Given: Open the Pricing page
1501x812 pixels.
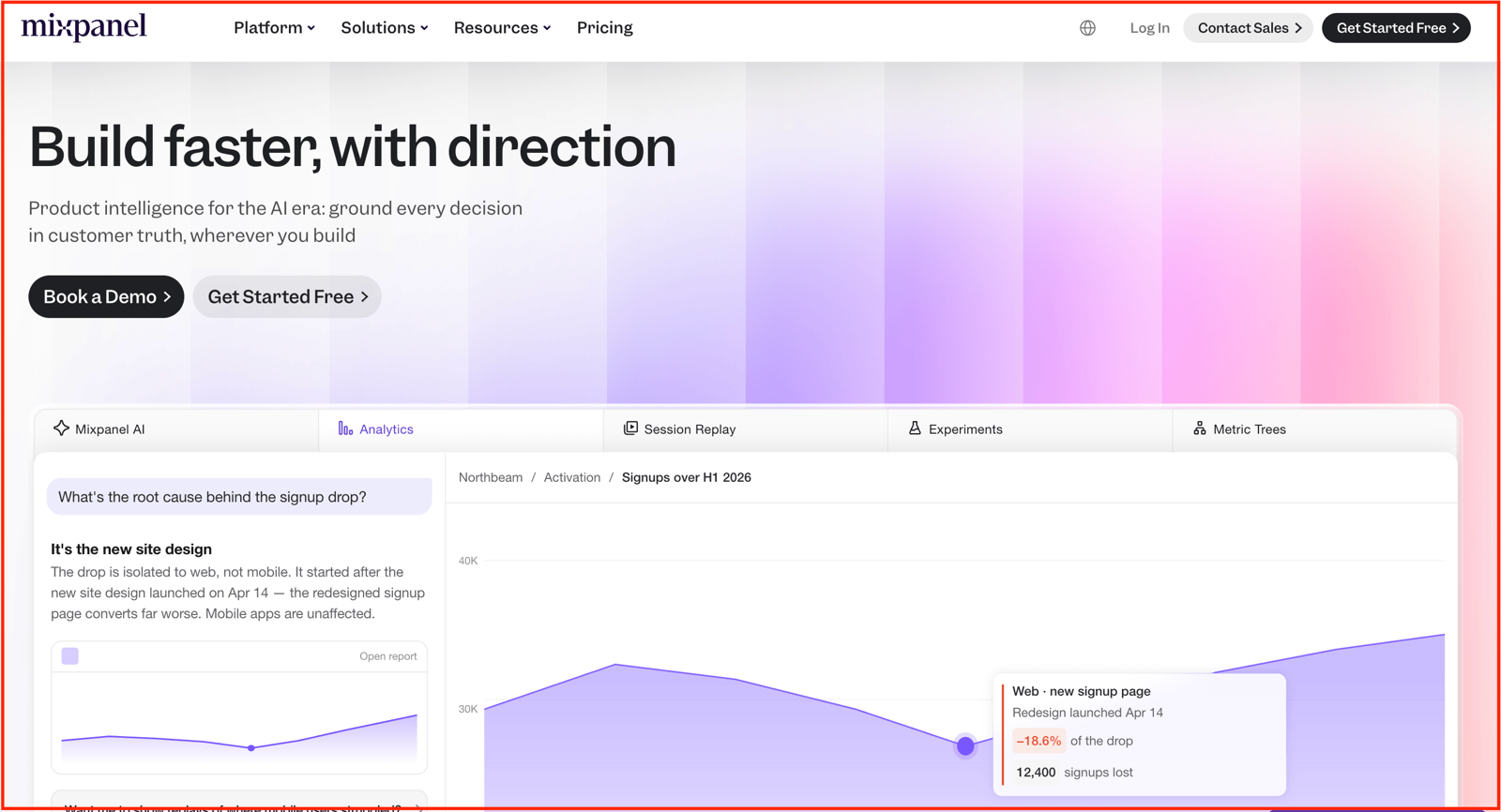Looking at the screenshot, I should (605, 28).
